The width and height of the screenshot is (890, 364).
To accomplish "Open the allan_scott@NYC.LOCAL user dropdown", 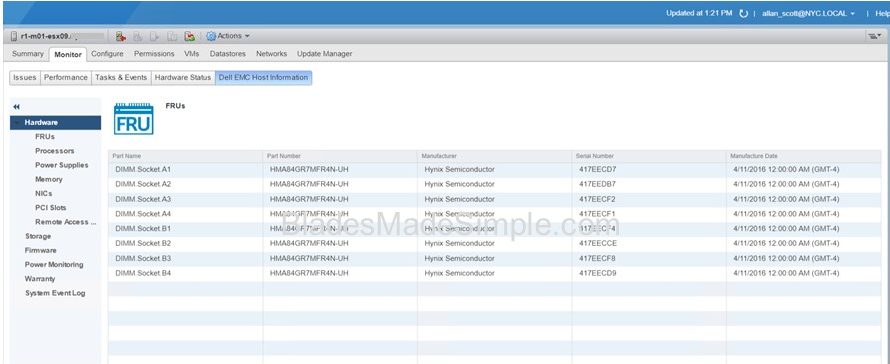I will (808, 13).
